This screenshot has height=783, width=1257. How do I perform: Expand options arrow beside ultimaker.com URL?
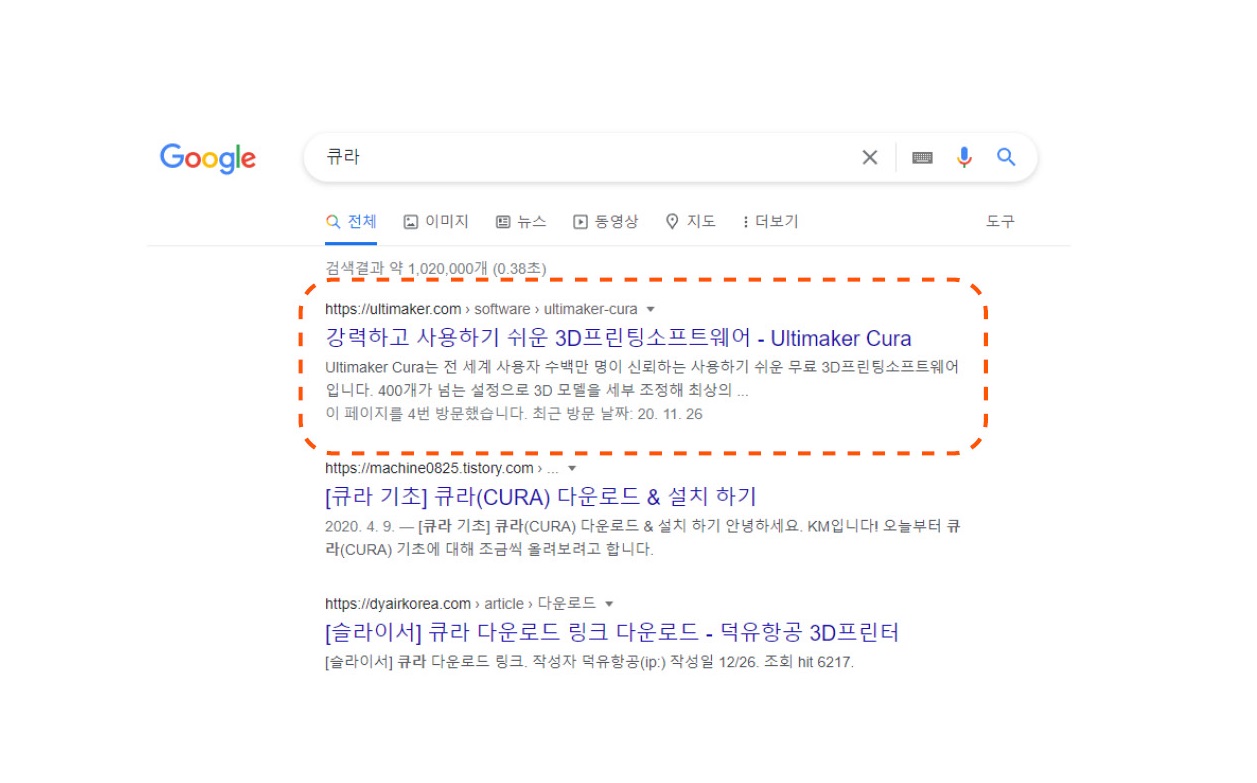tap(650, 310)
